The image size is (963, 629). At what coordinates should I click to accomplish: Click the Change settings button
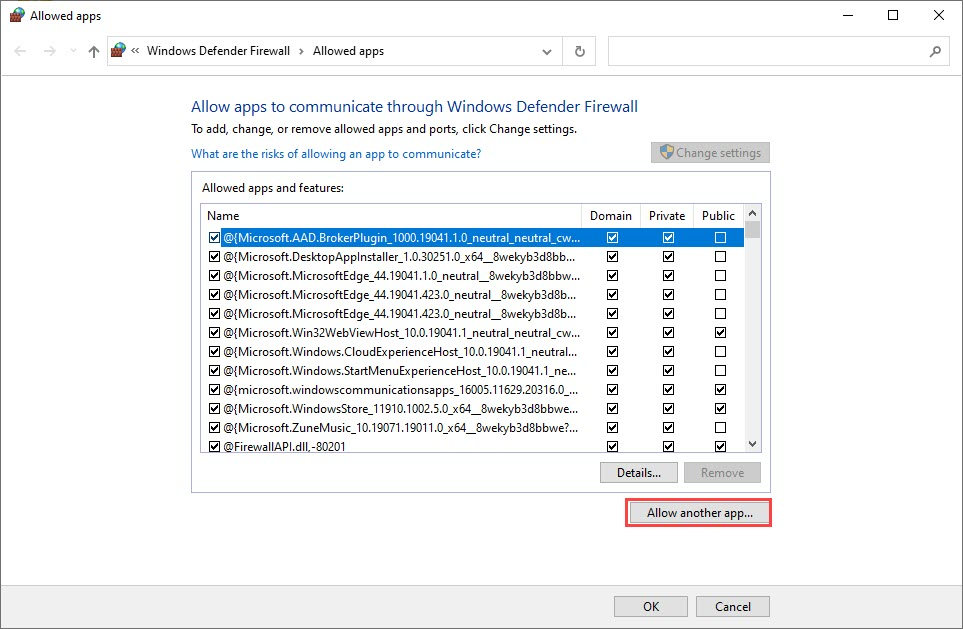(x=710, y=152)
